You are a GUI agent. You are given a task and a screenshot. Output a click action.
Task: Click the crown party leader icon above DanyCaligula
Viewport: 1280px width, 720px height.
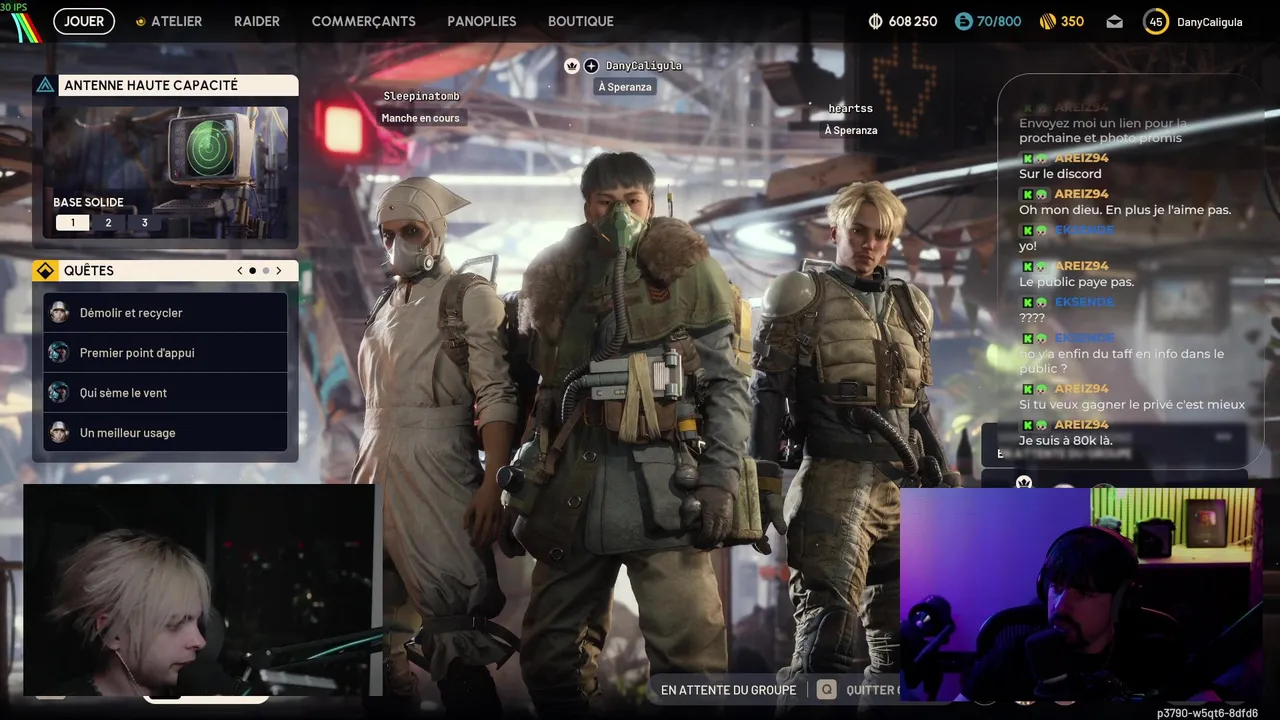pyautogui.click(x=572, y=66)
